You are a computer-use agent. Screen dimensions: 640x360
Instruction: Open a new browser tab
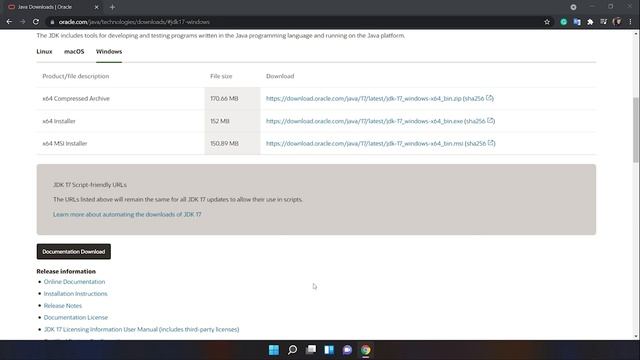(112, 7)
